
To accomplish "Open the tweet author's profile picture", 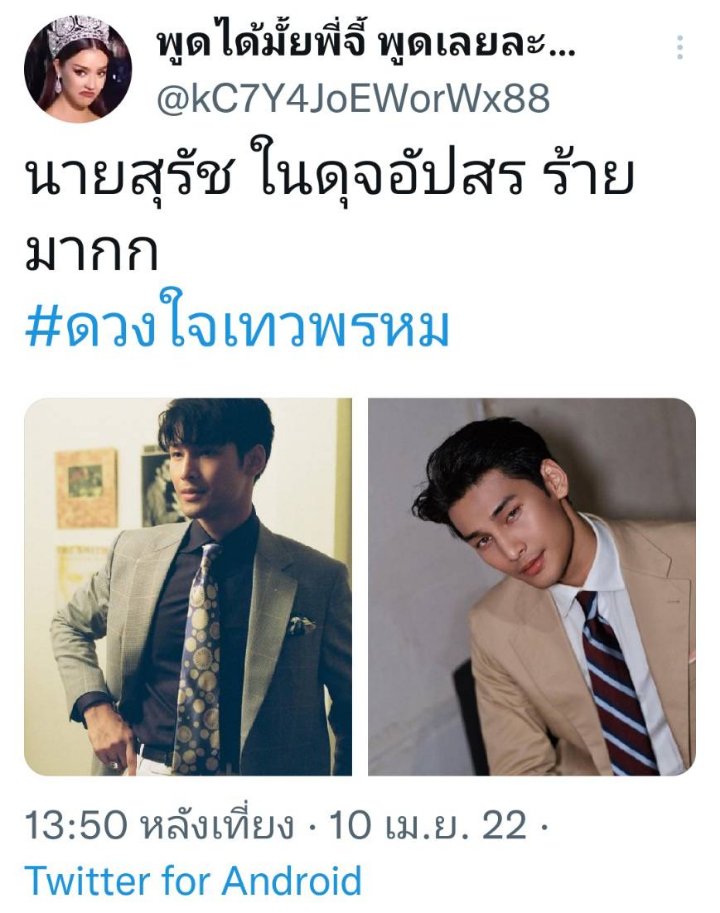I will [x=78, y=69].
